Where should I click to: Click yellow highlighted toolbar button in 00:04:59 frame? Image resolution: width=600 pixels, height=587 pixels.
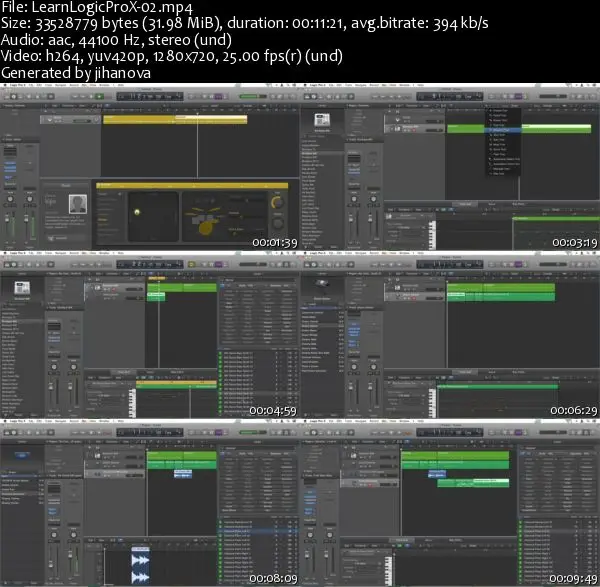[192, 264]
